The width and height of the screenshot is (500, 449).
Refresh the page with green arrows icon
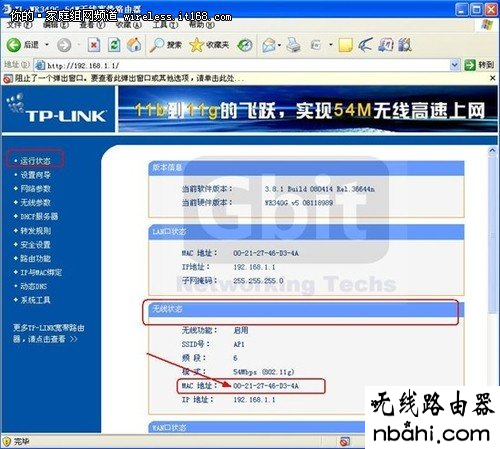(114, 45)
